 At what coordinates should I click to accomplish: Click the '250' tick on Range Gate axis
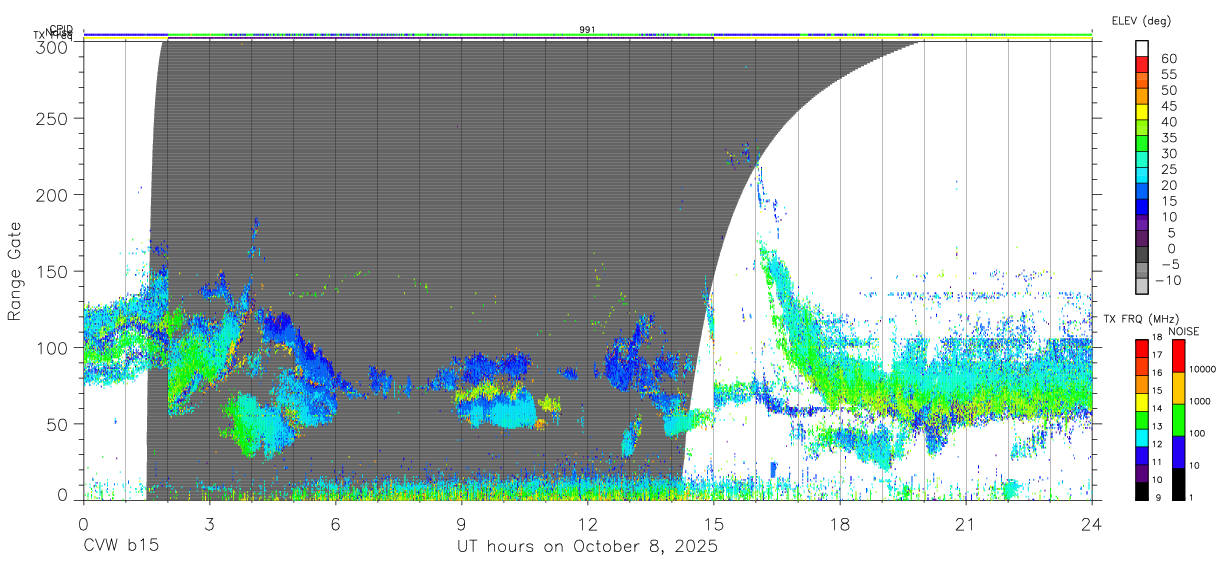(52, 118)
